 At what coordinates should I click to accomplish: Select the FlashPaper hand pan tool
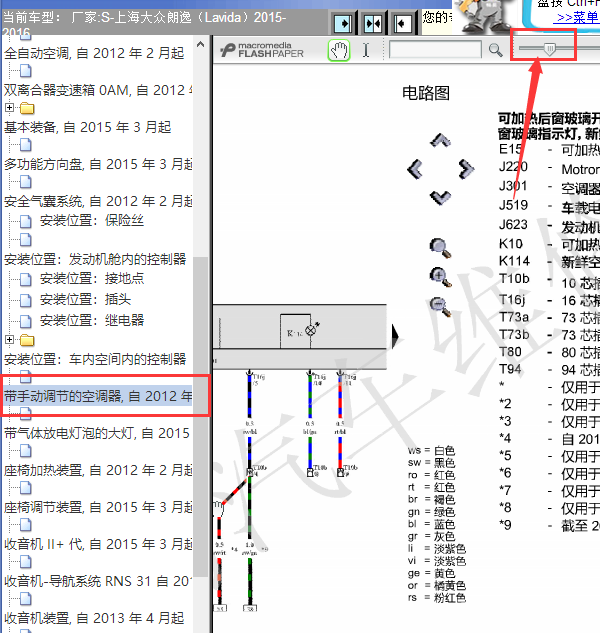(x=339, y=50)
